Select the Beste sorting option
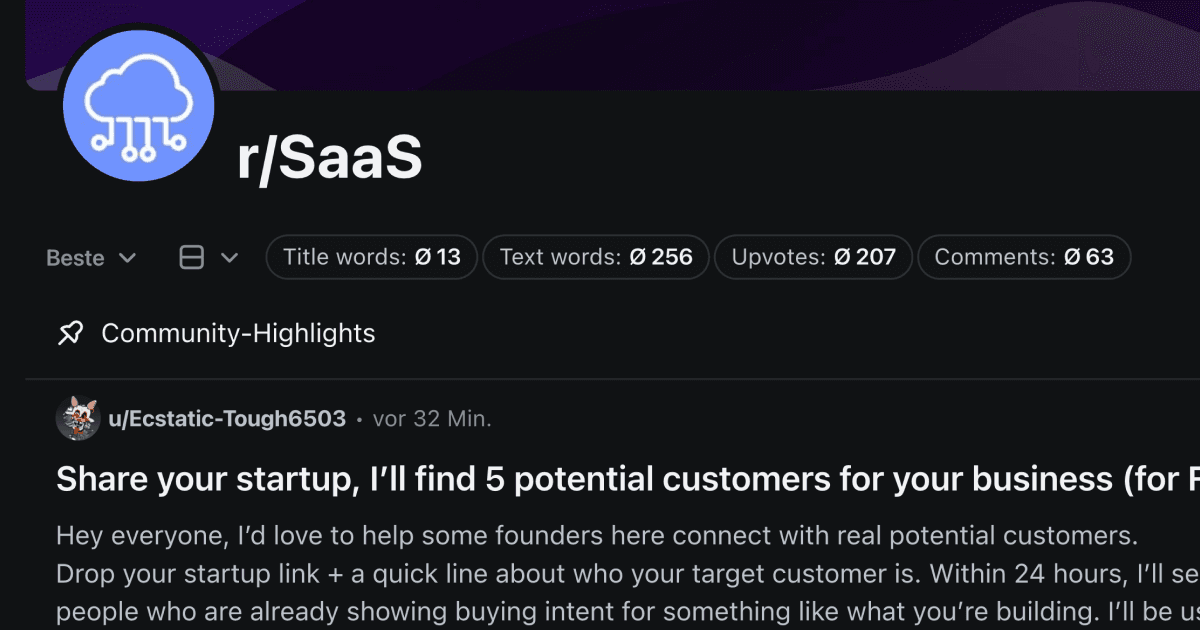Screen dimensions: 1200x630 (x=75, y=257)
